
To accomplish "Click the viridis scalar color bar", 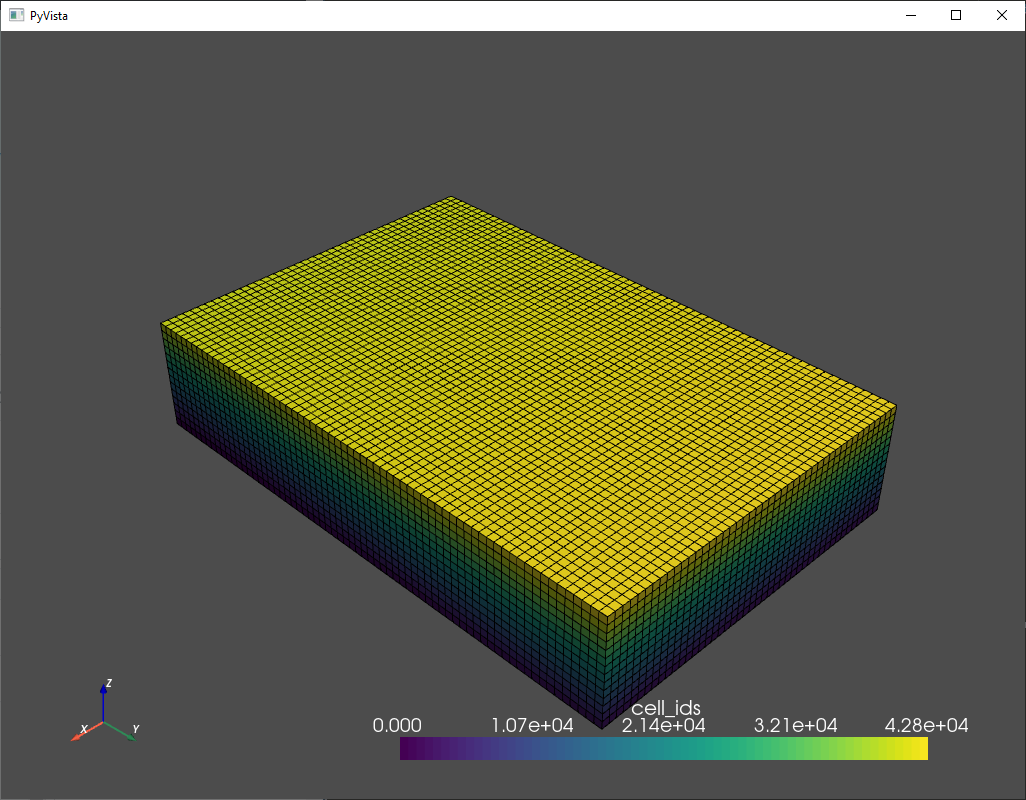I will click(x=663, y=748).
